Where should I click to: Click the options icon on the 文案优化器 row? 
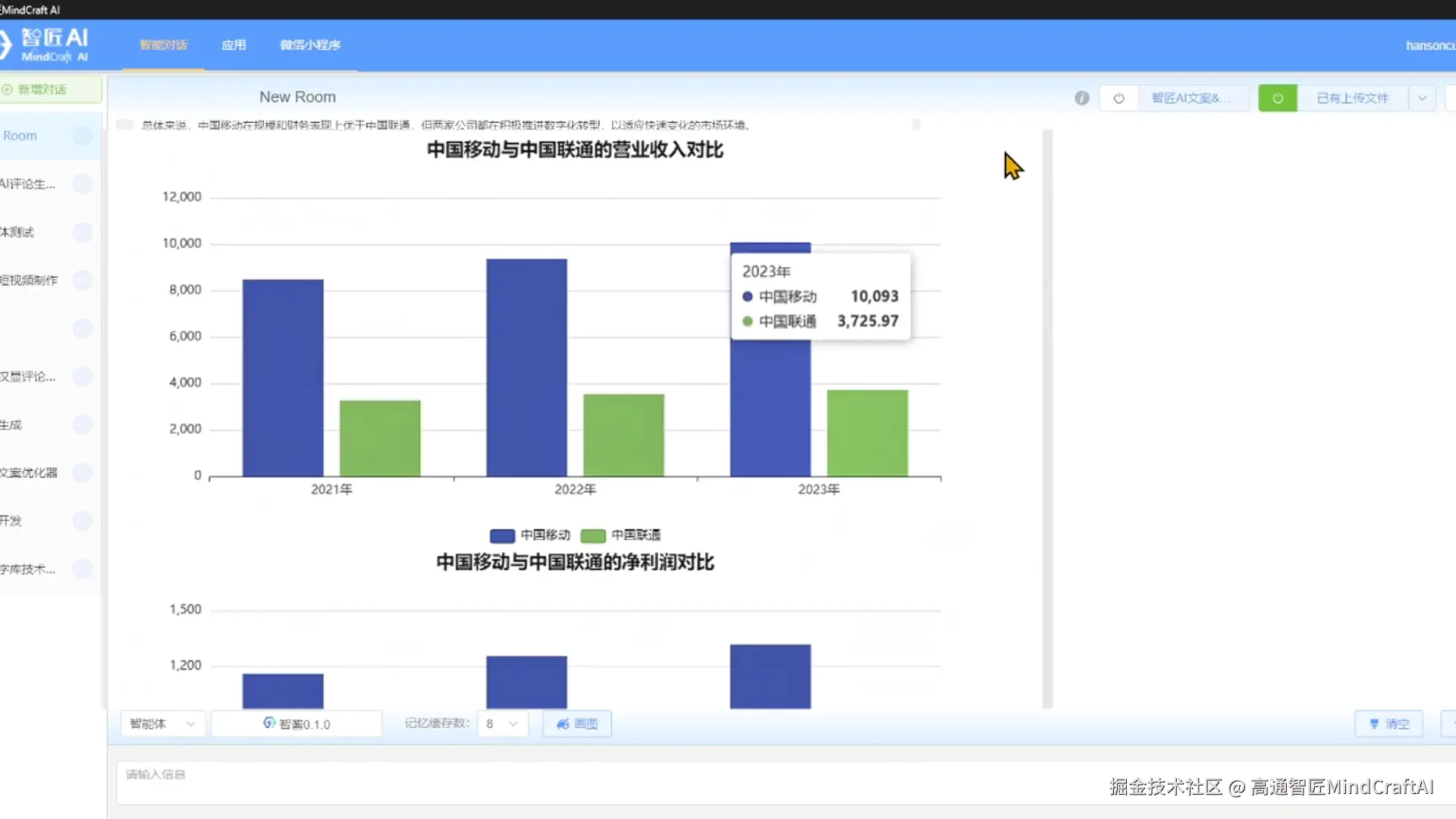[83, 472]
